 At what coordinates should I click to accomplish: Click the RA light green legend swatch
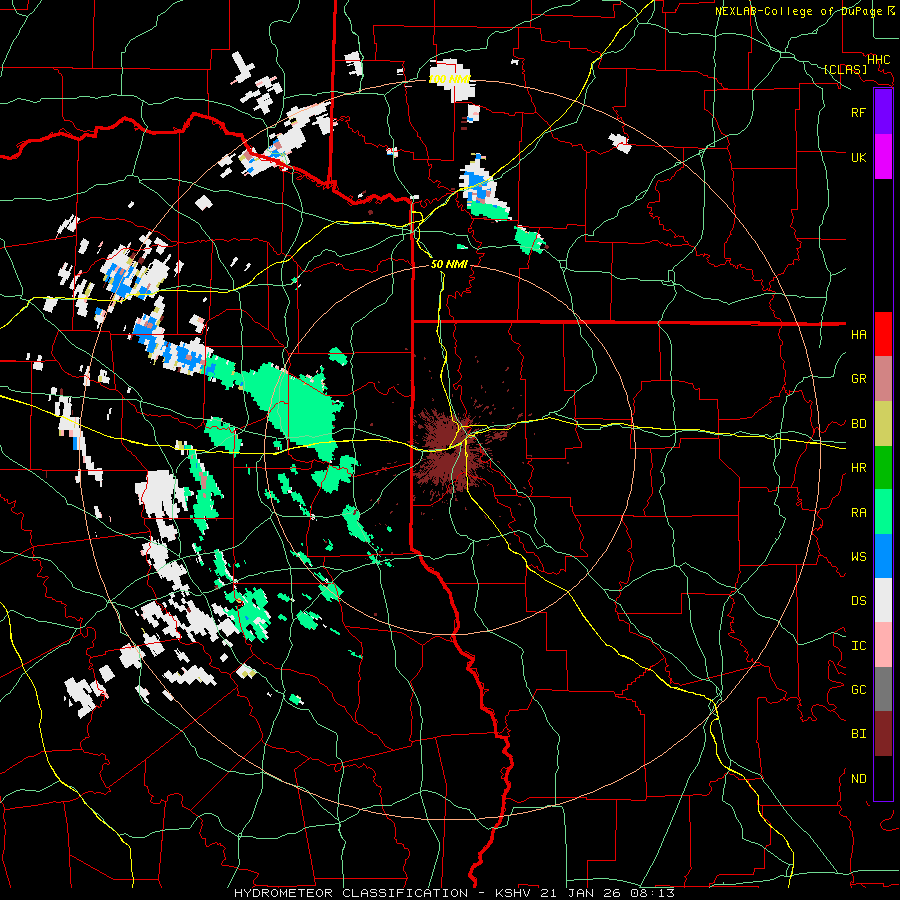click(883, 512)
